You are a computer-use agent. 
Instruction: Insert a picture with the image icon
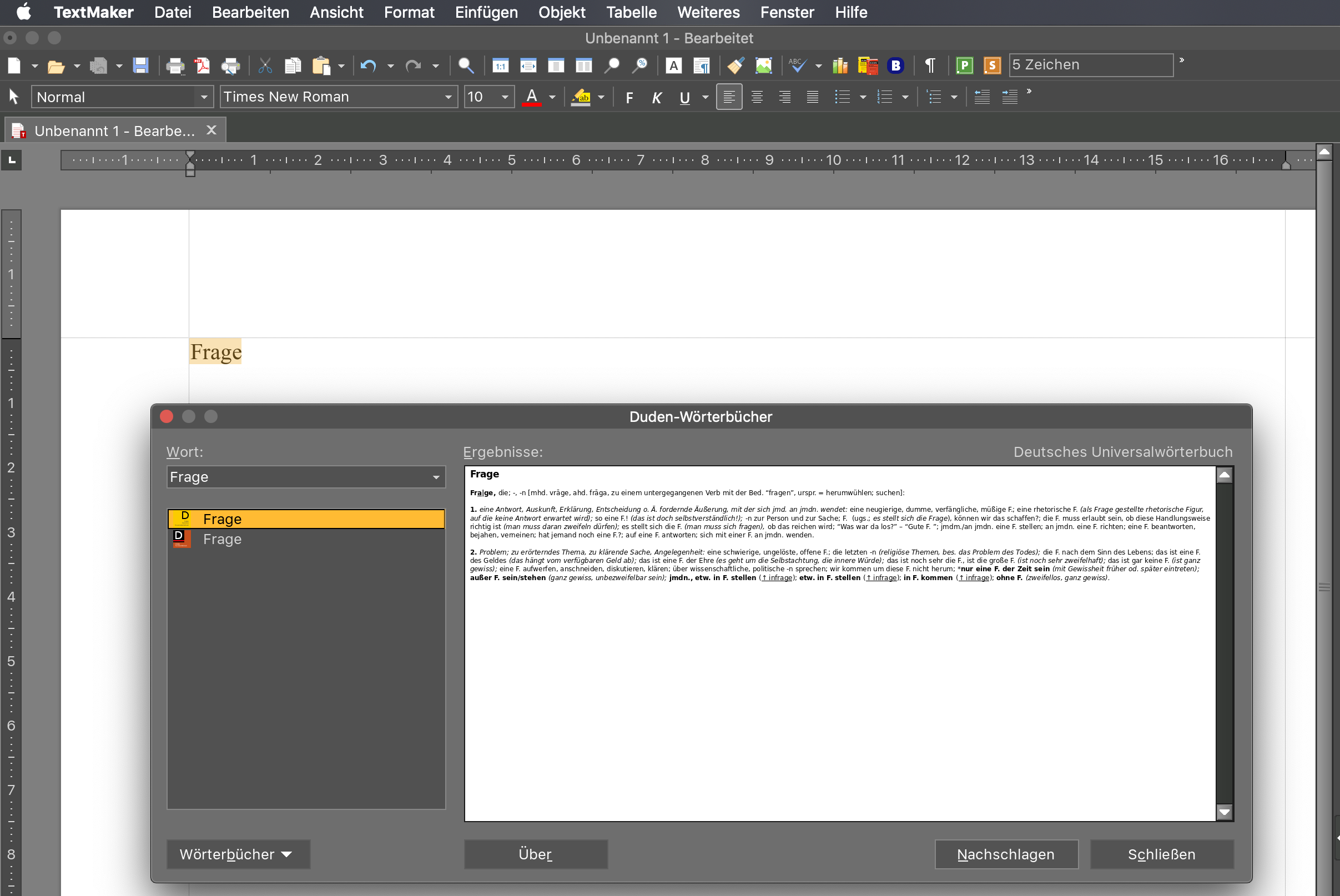coord(763,66)
